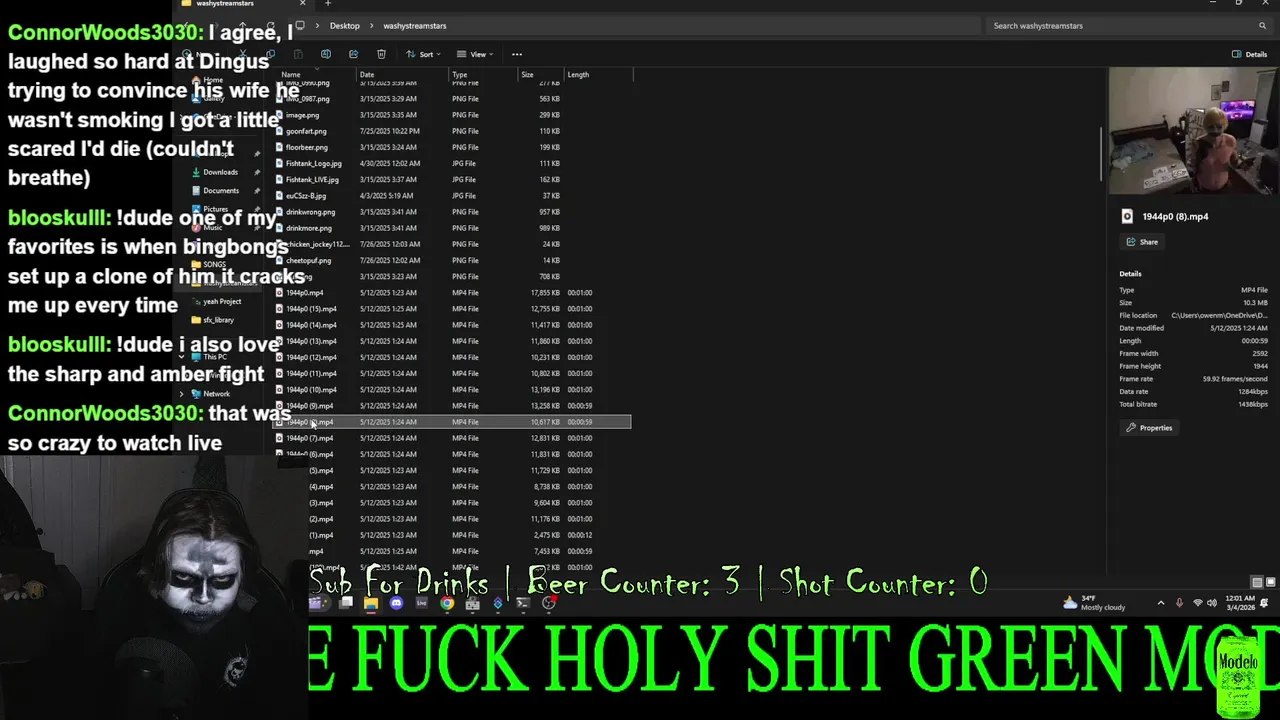Select the drinkwrong.png file
This screenshot has height=720, width=1280.
tap(455, 212)
